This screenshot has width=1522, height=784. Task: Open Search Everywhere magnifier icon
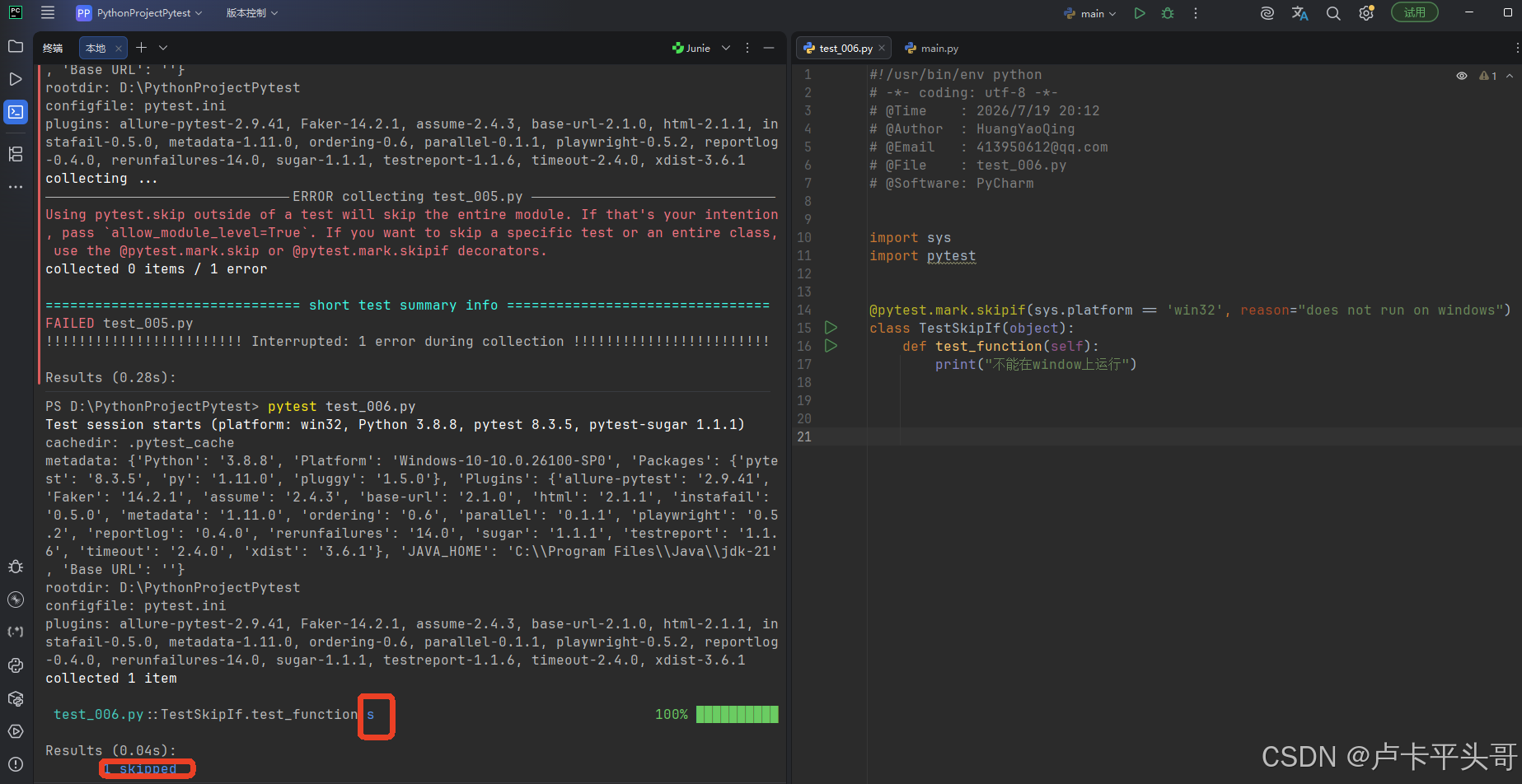pos(1333,13)
